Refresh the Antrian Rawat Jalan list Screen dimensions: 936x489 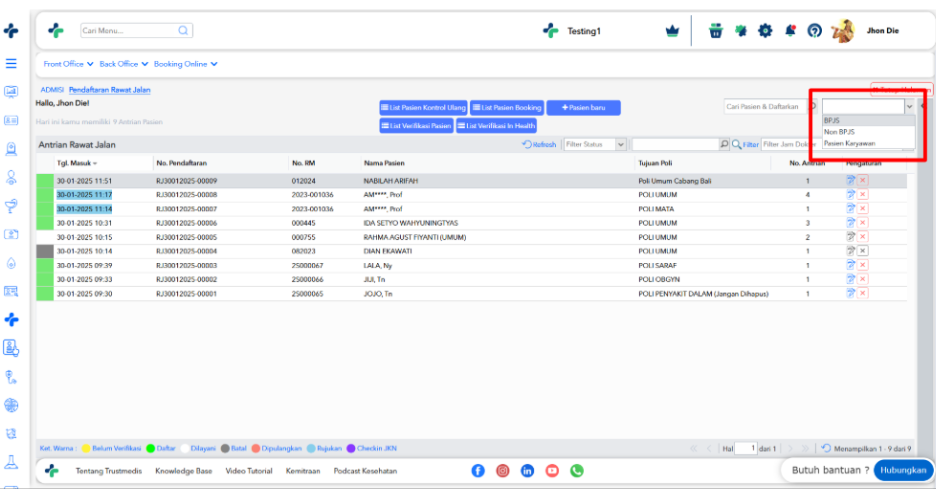click(x=538, y=144)
